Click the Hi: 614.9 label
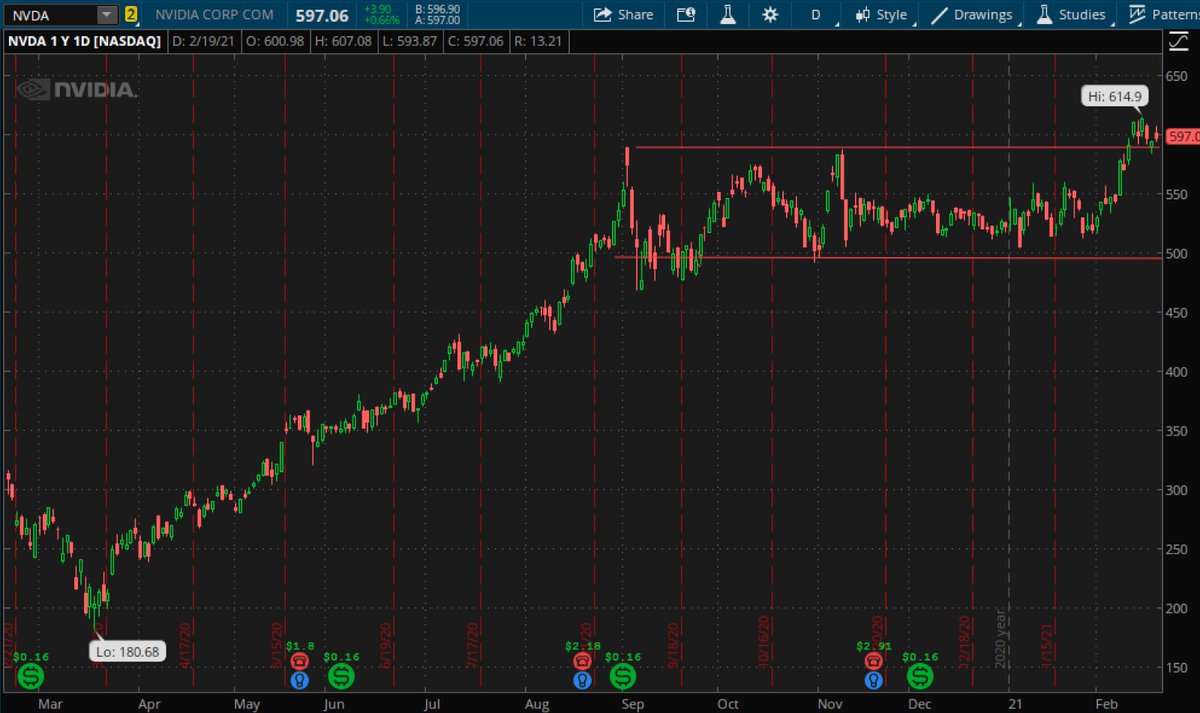Image resolution: width=1200 pixels, height=713 pixels. (1115, 97)
